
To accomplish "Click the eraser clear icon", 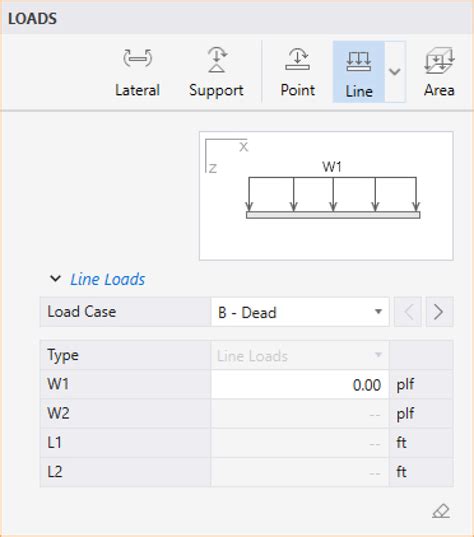I will tap(441, 511).
